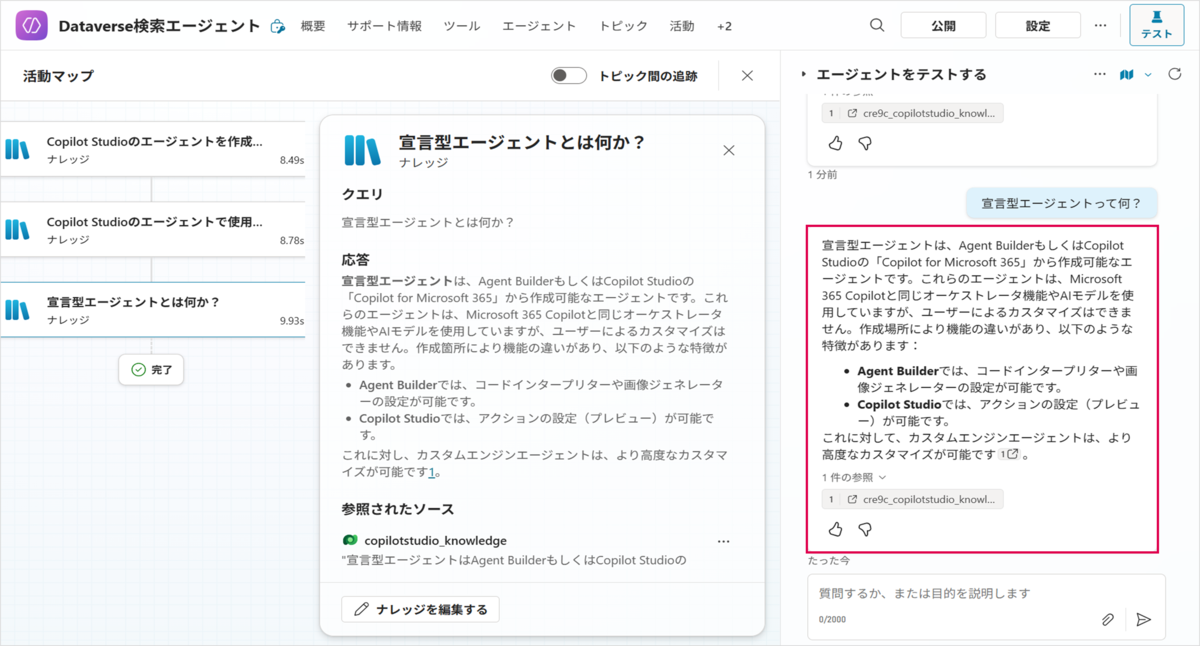This screenshot has width=1200, height=646.
Task: Open the top bar more options ellipsis
Action: (1100, 25)
